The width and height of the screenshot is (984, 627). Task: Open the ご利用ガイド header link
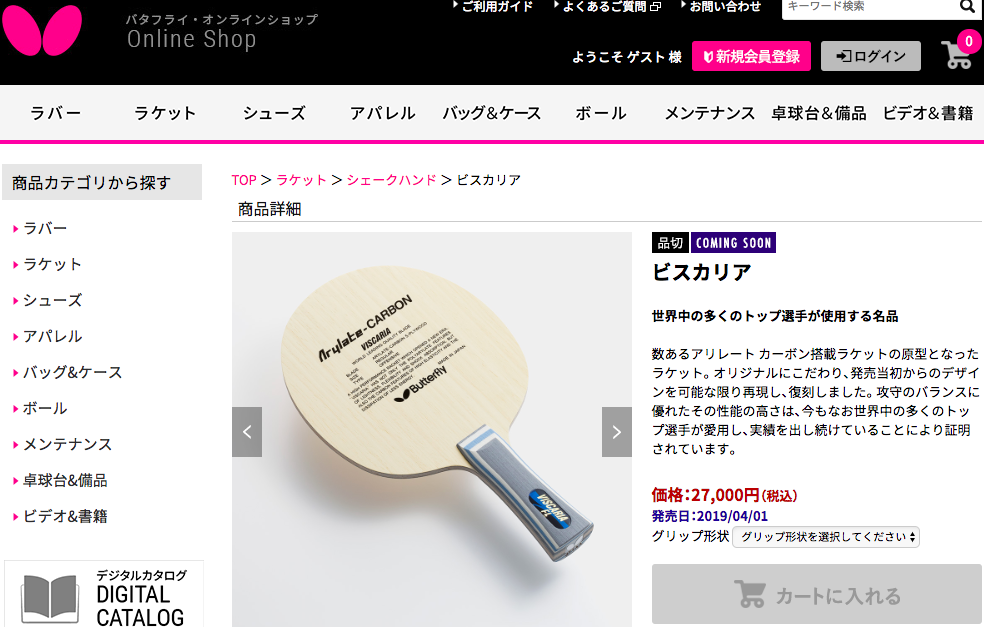tap(496, 6)
